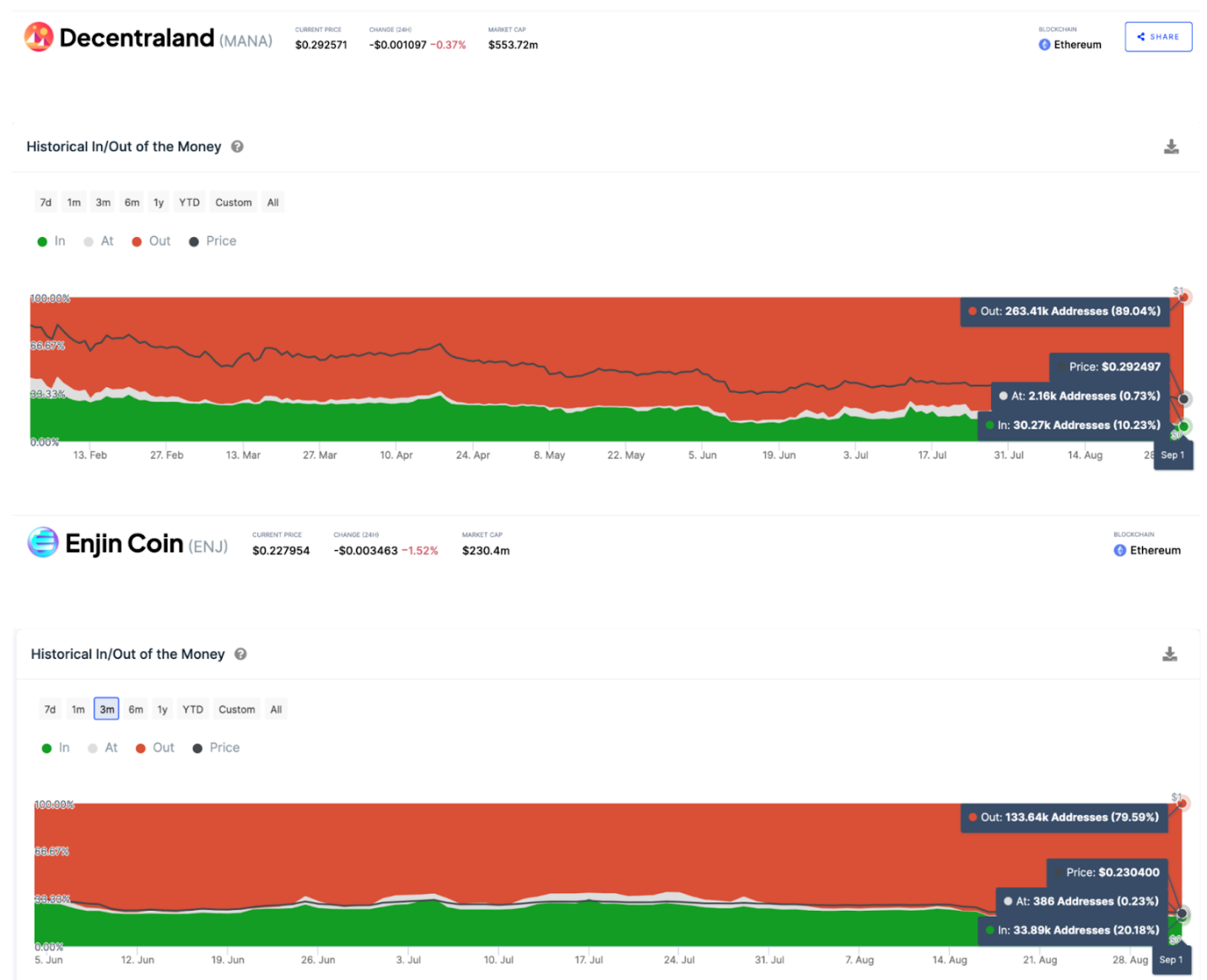Toggle Out series on Enjin legend

point(155,748)
